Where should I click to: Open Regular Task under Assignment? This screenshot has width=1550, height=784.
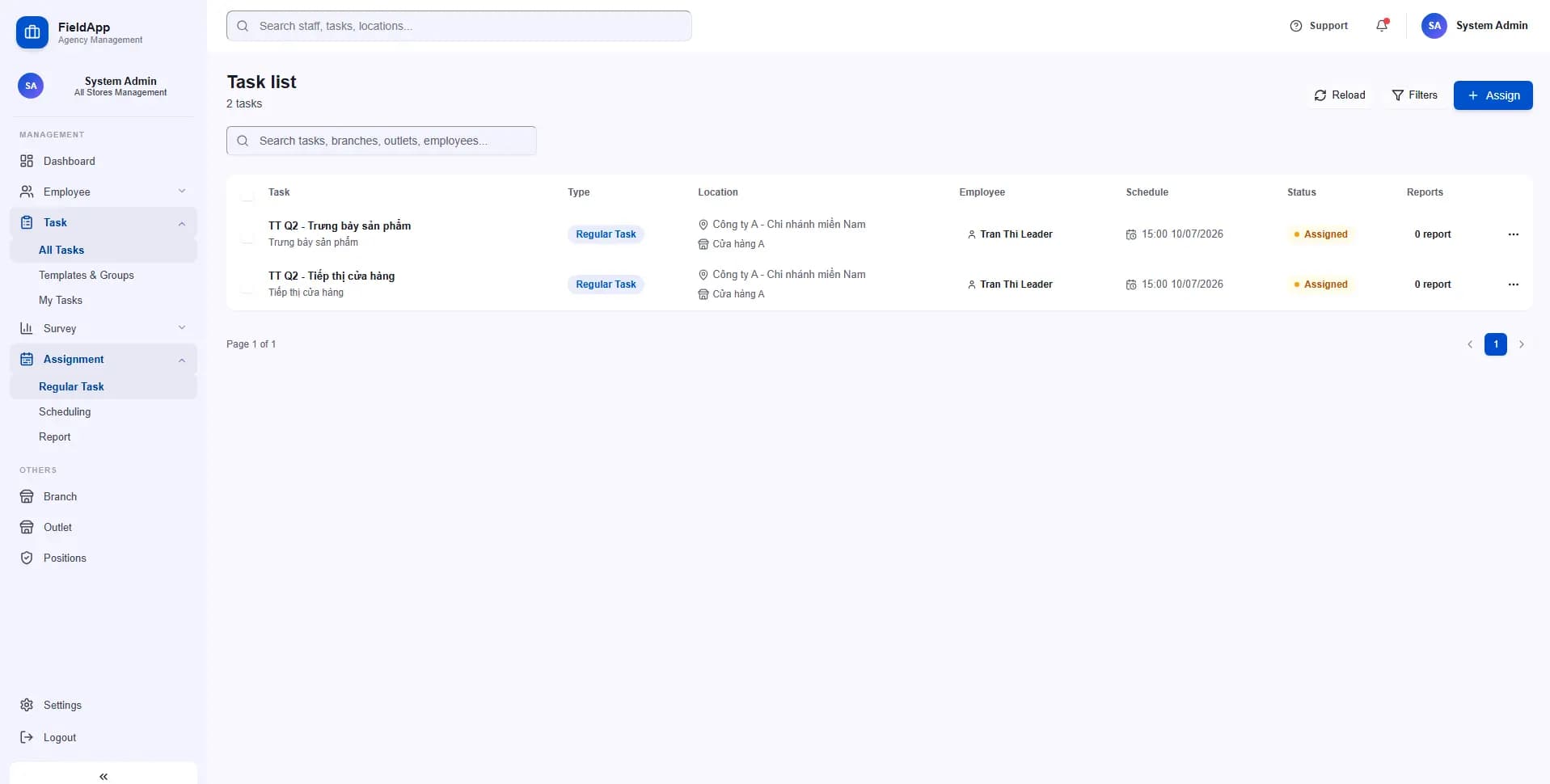click(103, 386)
